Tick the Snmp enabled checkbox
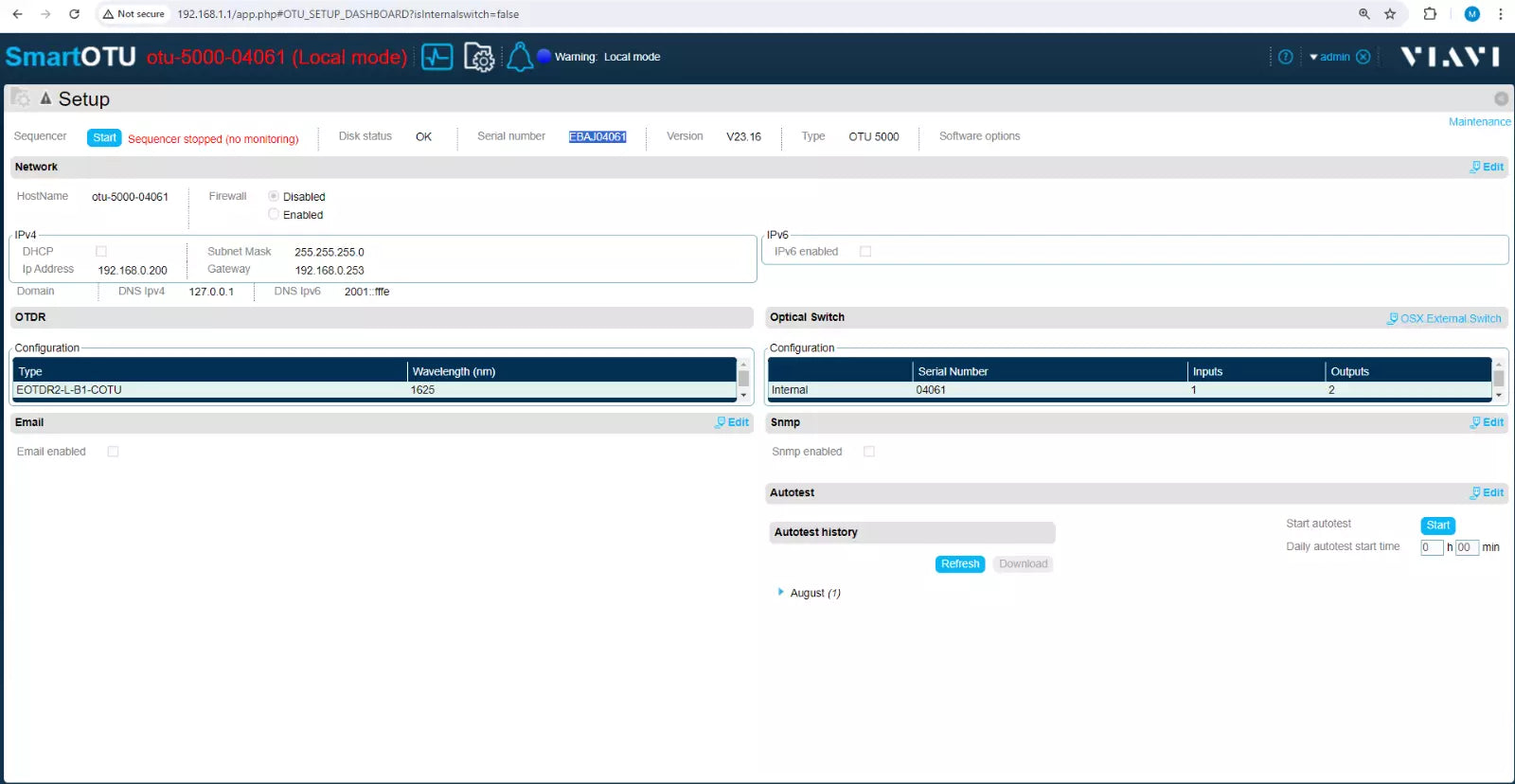The width and height of the screenshot is (1515, 784). click(869, 452)
